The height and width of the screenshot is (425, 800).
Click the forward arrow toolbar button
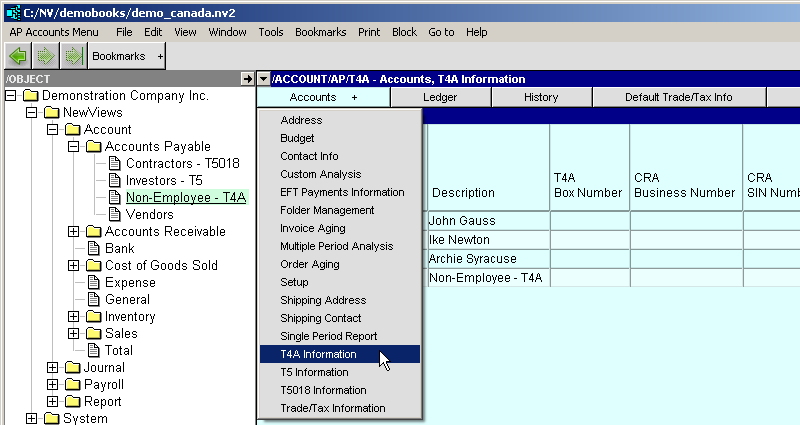pos(45,56)
